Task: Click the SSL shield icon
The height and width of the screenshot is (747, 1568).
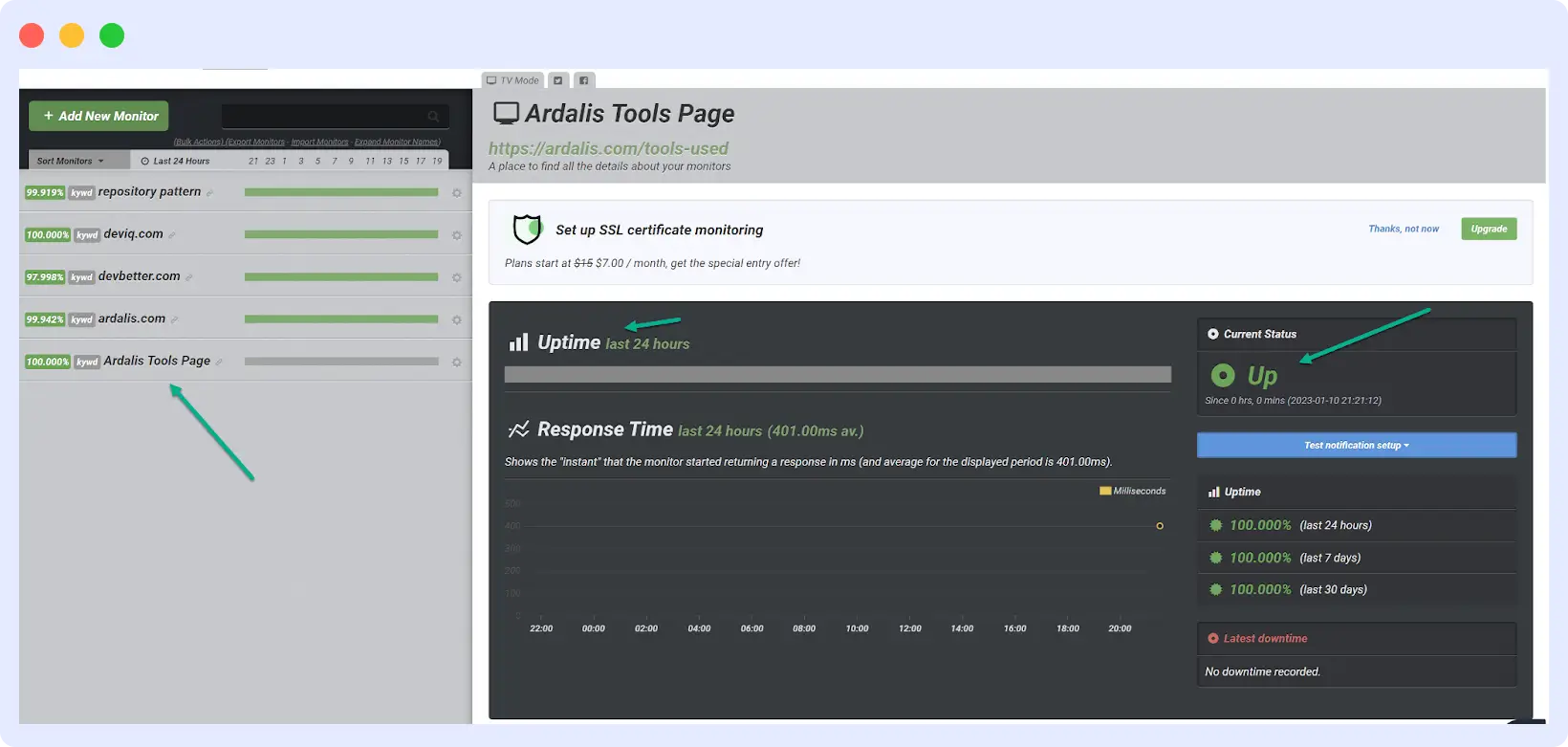Action: (x=528, y=230)
